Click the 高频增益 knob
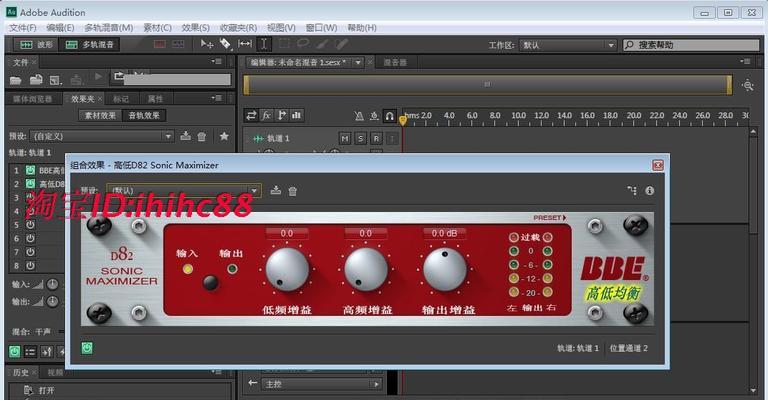 coord(366,269)
